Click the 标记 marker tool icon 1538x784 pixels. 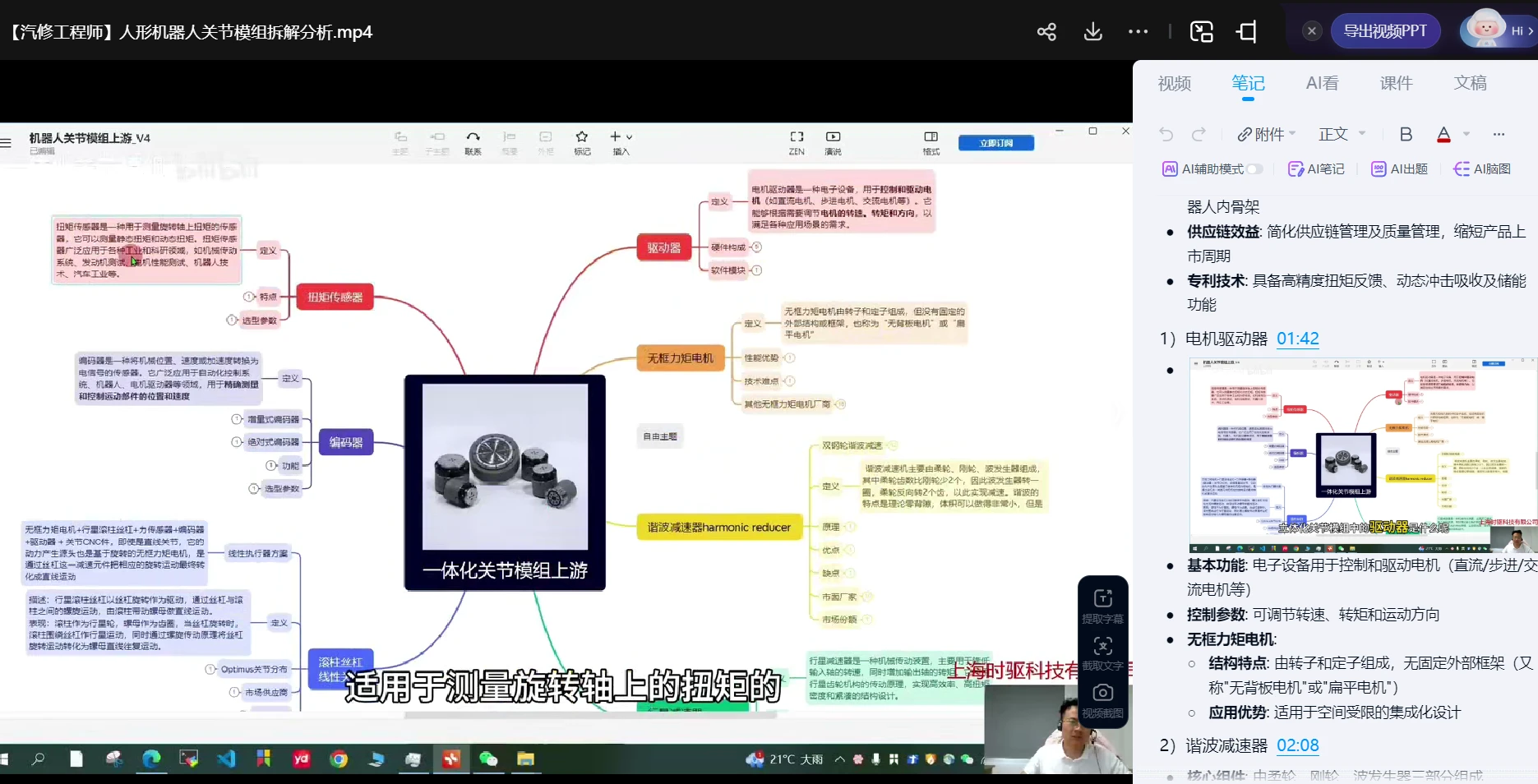tap(581, 138)
